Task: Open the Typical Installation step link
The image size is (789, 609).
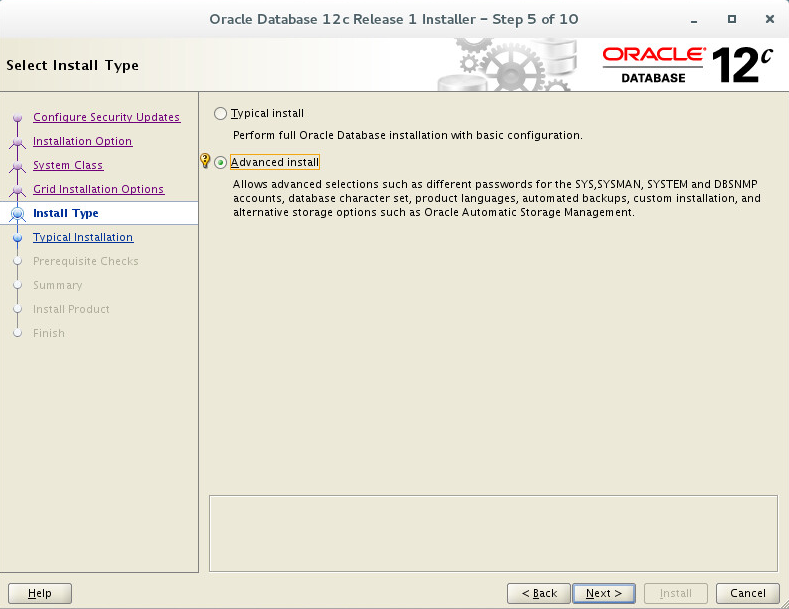Action: click(x=83, y=237)
